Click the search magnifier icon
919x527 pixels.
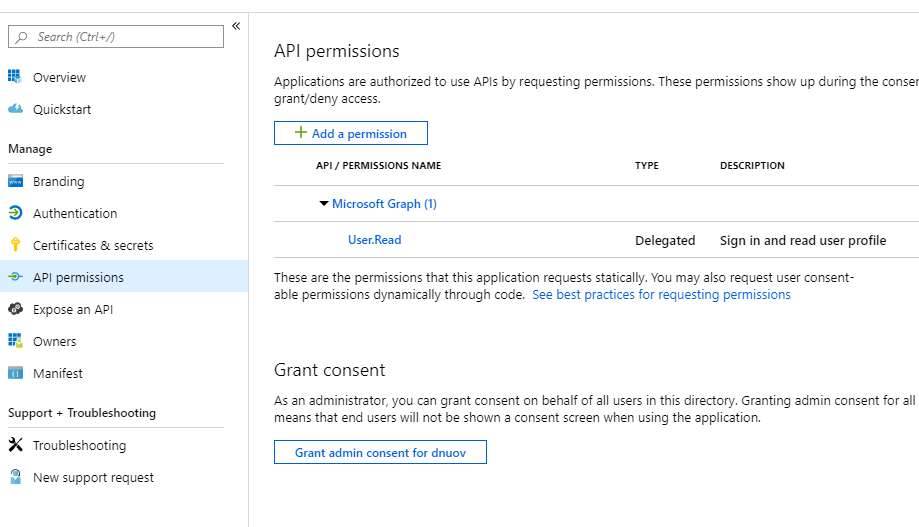[22, 37]
